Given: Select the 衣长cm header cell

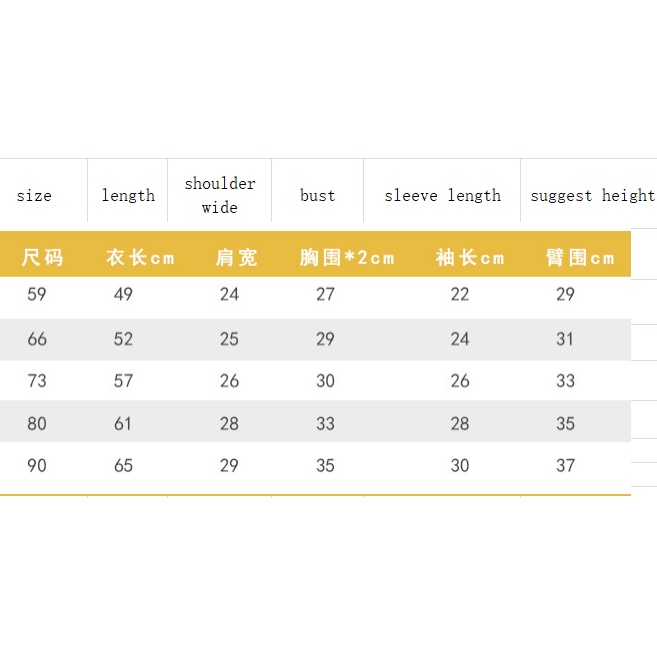Looking at the screenshot, I should pyautogui.click(x=140, y=258).
